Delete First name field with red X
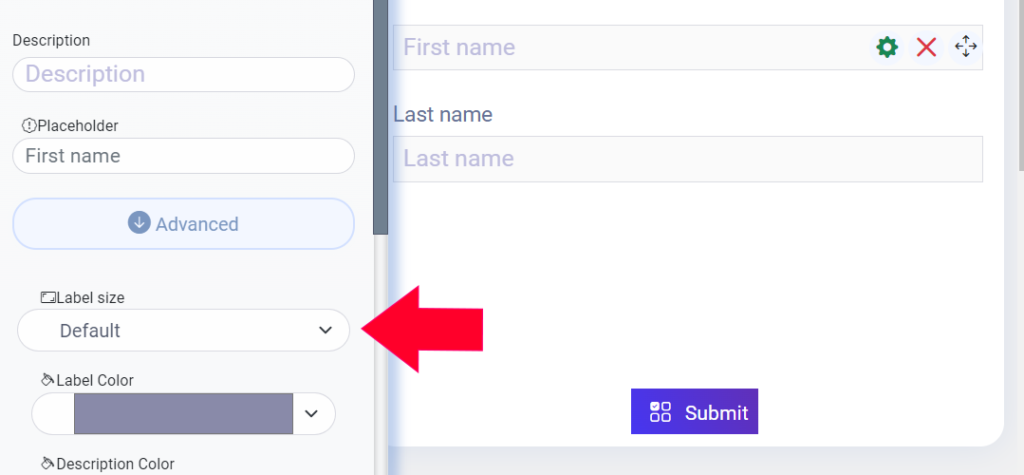 926,47
